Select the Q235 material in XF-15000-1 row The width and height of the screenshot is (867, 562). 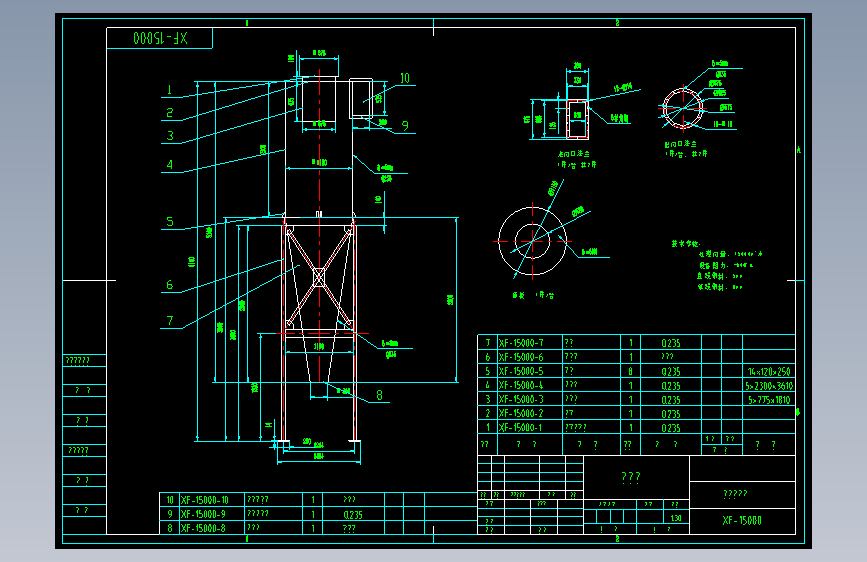pos(671,428)
